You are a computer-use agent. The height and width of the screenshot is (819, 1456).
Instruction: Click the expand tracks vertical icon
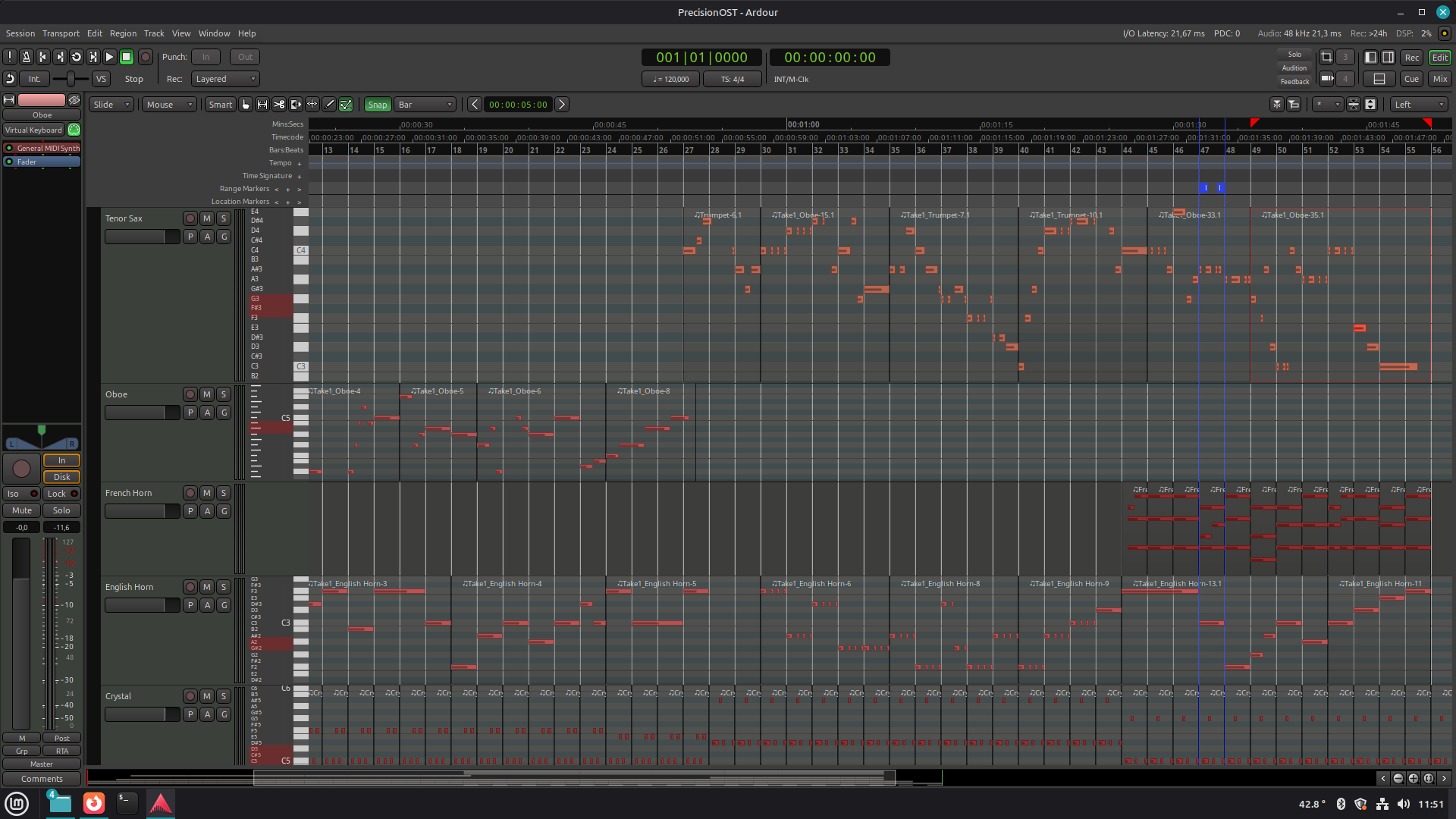pyautogui.click(x=1370, y=105)
